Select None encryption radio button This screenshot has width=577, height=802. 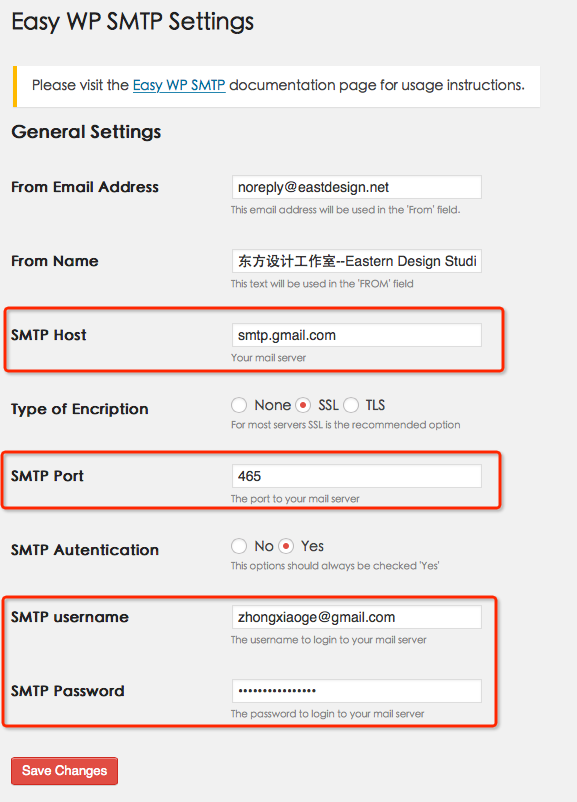pyautogui.click(x=239, y=405)
